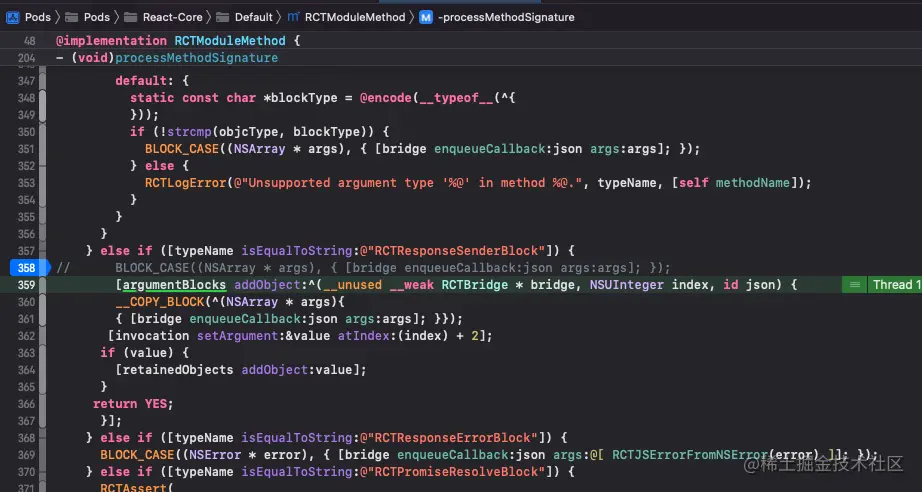Click the Default folder icon

(223, 17)
